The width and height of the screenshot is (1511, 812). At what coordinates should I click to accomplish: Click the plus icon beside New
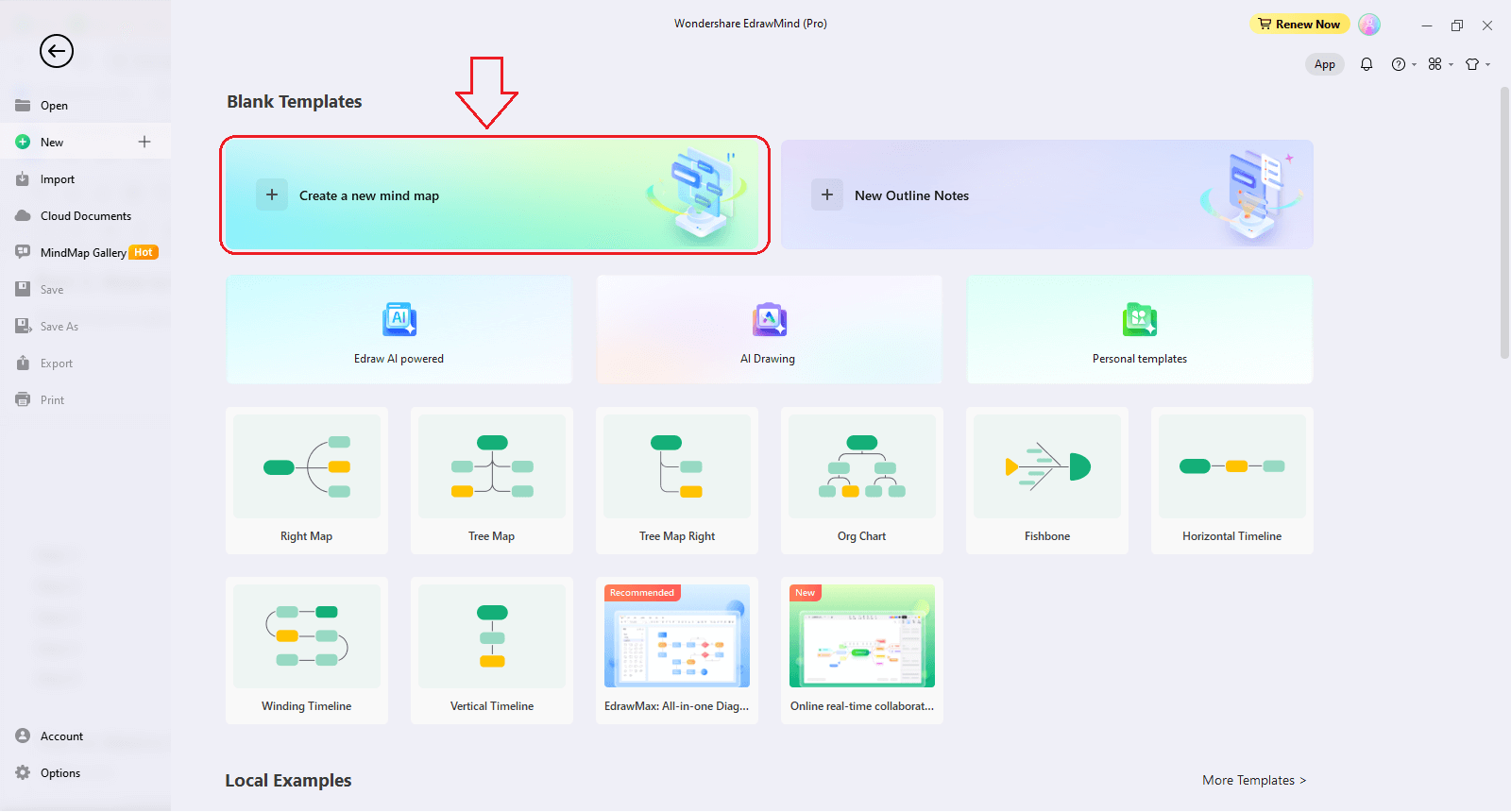click(x=144, y=142)
